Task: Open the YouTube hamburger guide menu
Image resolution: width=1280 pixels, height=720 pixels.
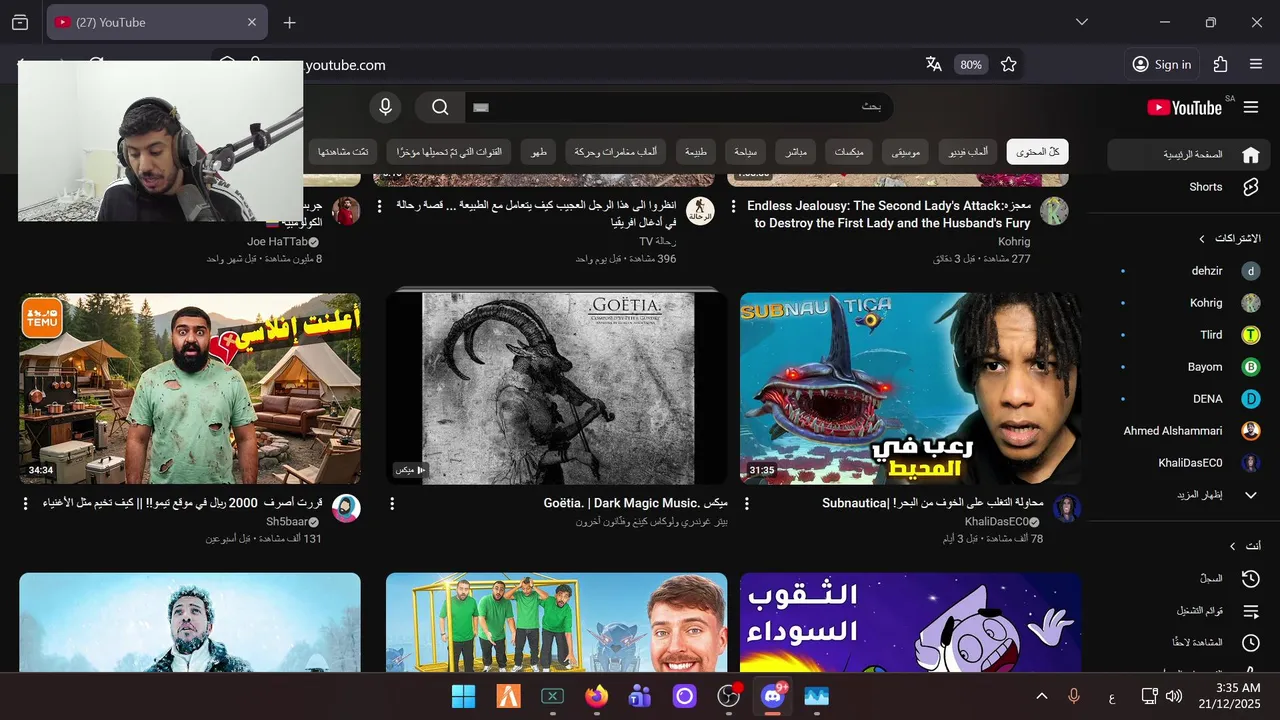Action: coord(1250,107)
